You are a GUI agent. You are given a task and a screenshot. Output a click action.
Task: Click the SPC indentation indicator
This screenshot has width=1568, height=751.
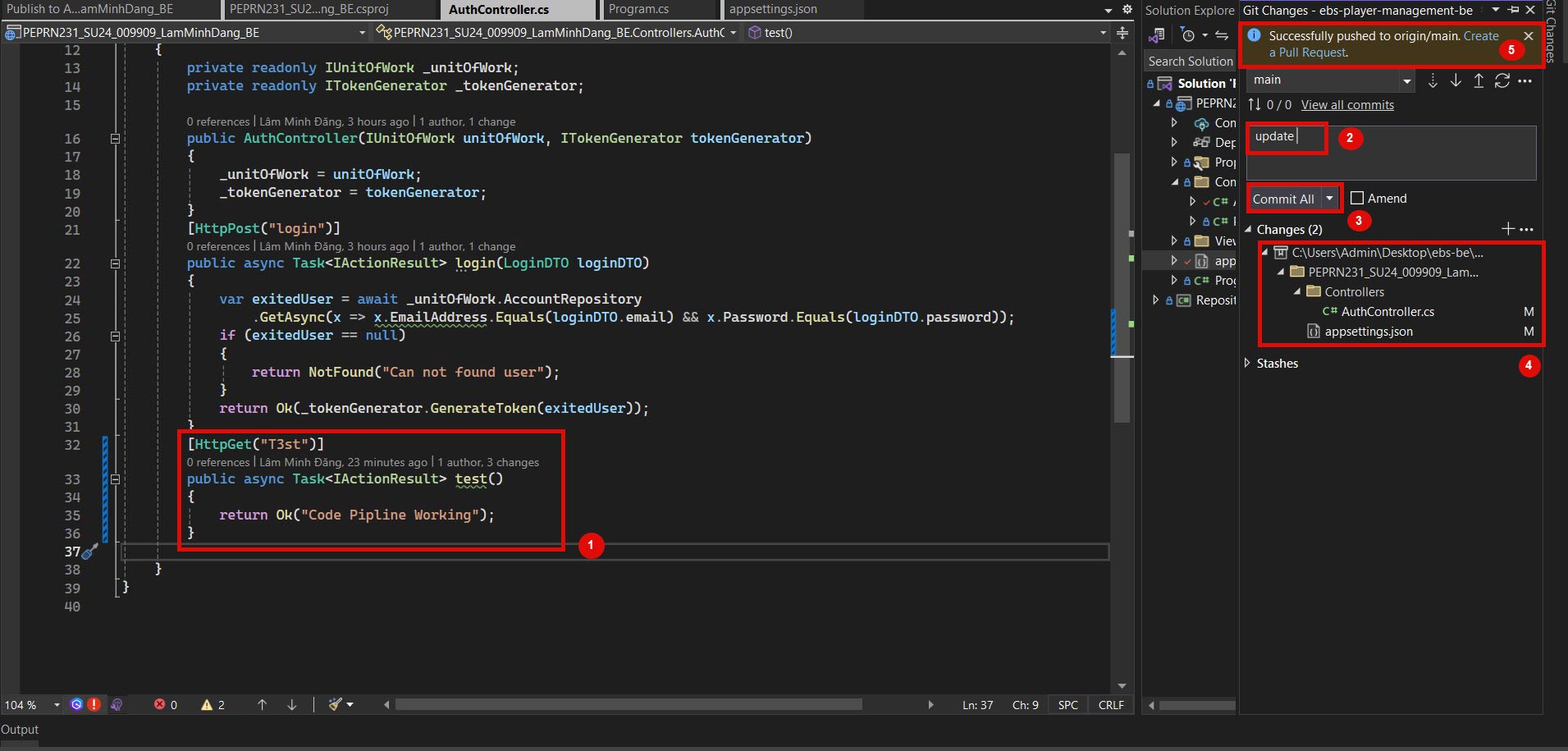pyautogui.click(x=1067, y=705)
